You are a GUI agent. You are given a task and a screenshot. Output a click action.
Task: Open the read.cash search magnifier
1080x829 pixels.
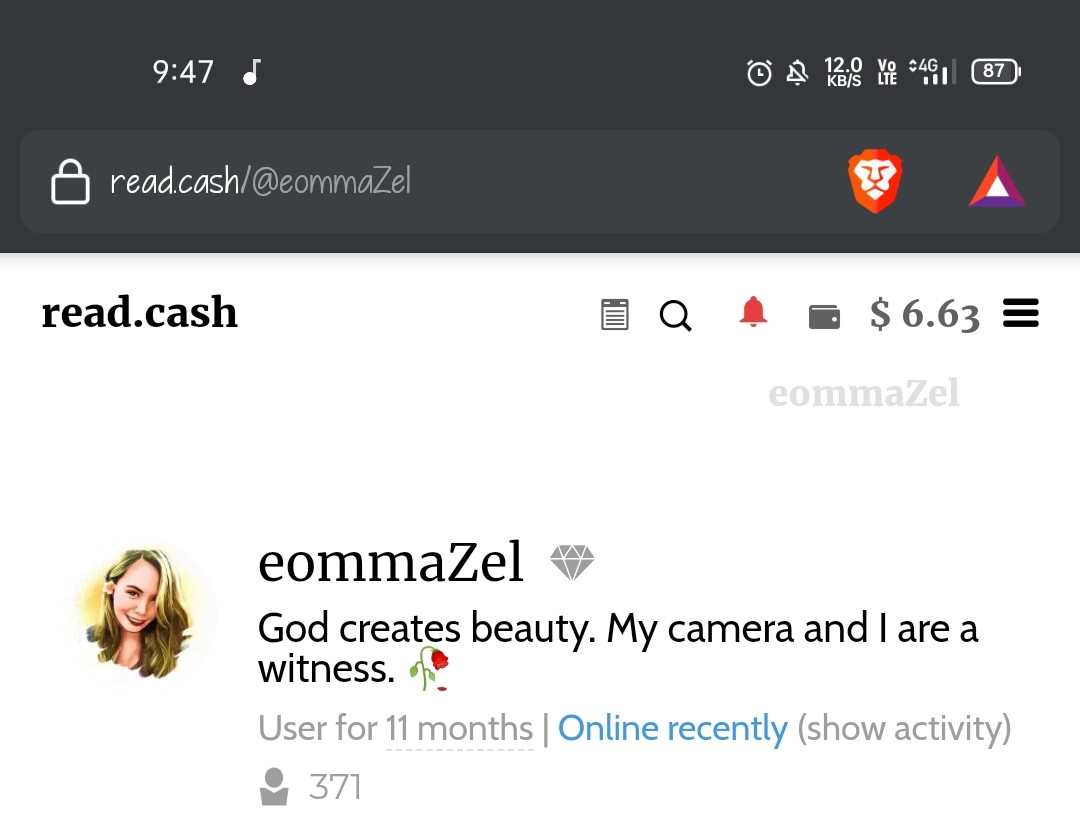[x=675, y=315]
